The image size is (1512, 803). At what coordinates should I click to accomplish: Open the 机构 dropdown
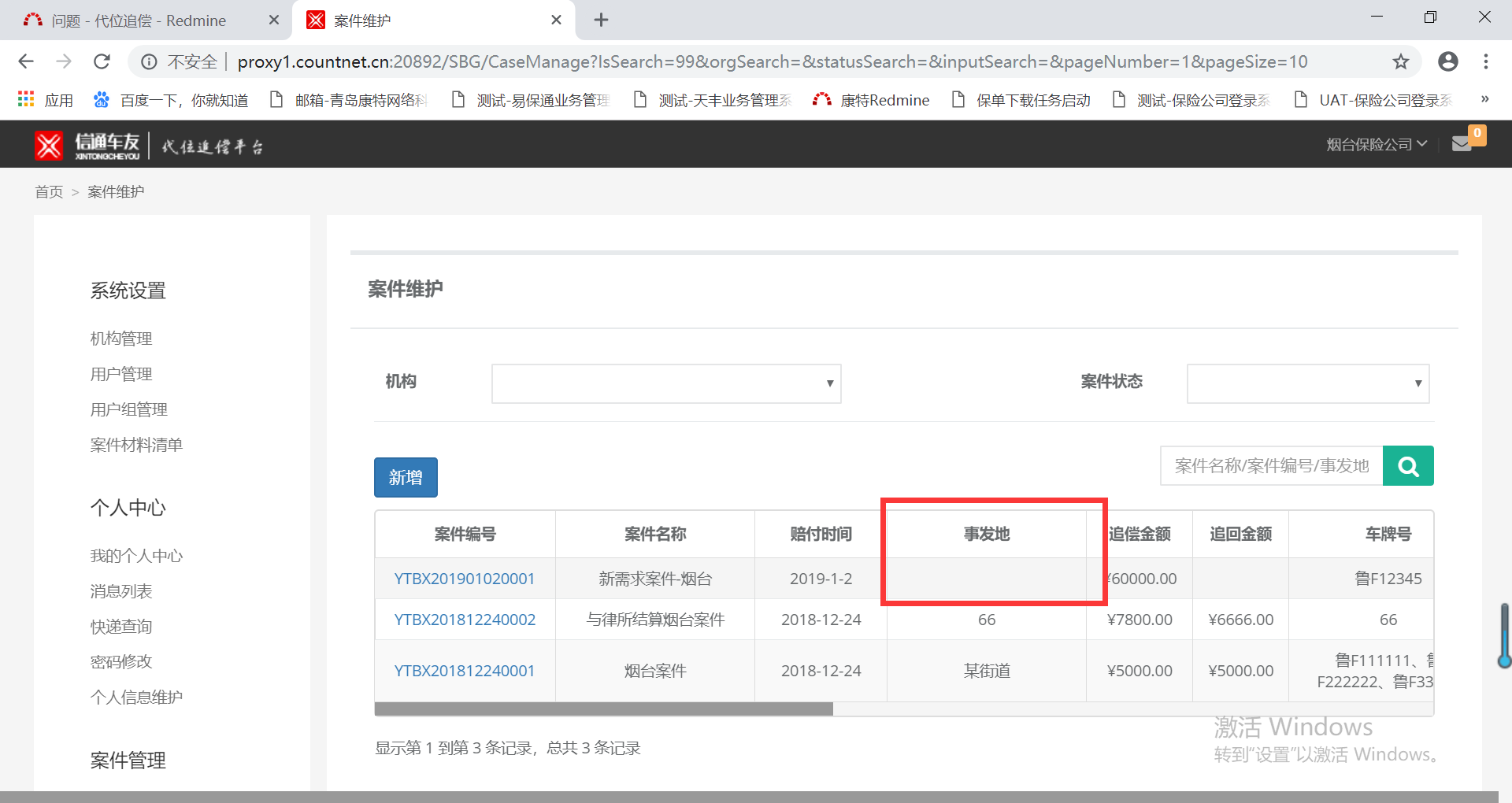pos(666,383)
